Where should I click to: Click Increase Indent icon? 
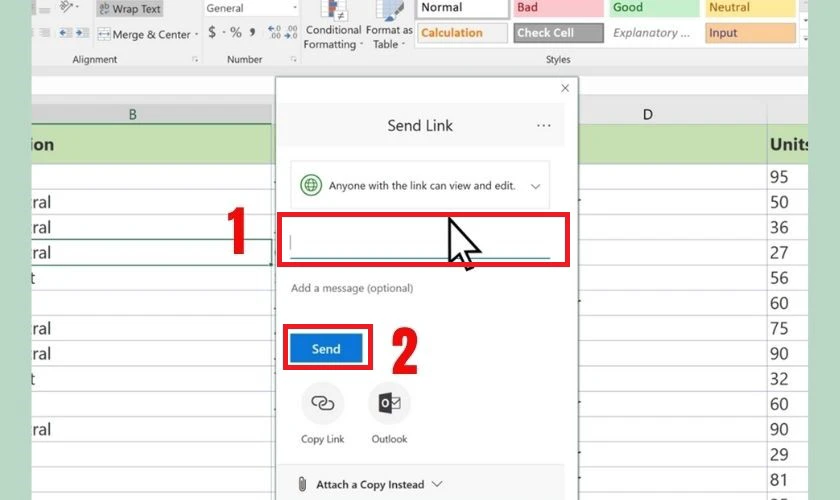81,33
